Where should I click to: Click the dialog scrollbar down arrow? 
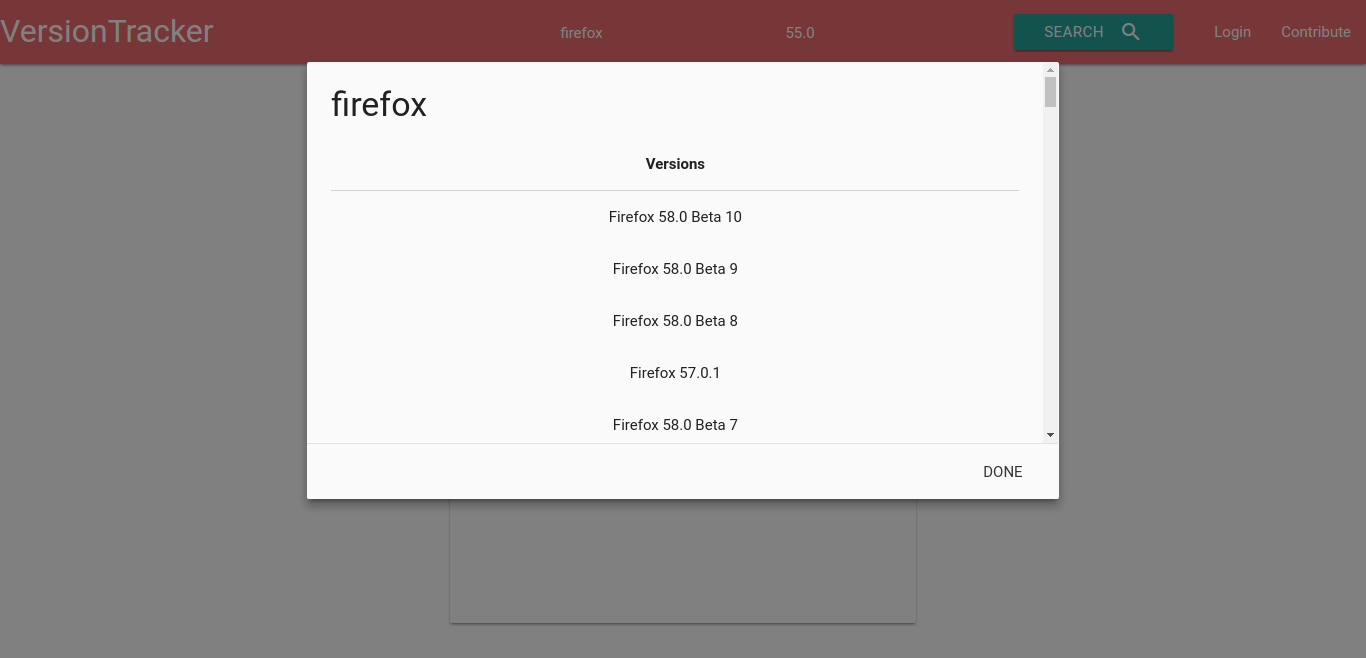[x=1050, y=435]
